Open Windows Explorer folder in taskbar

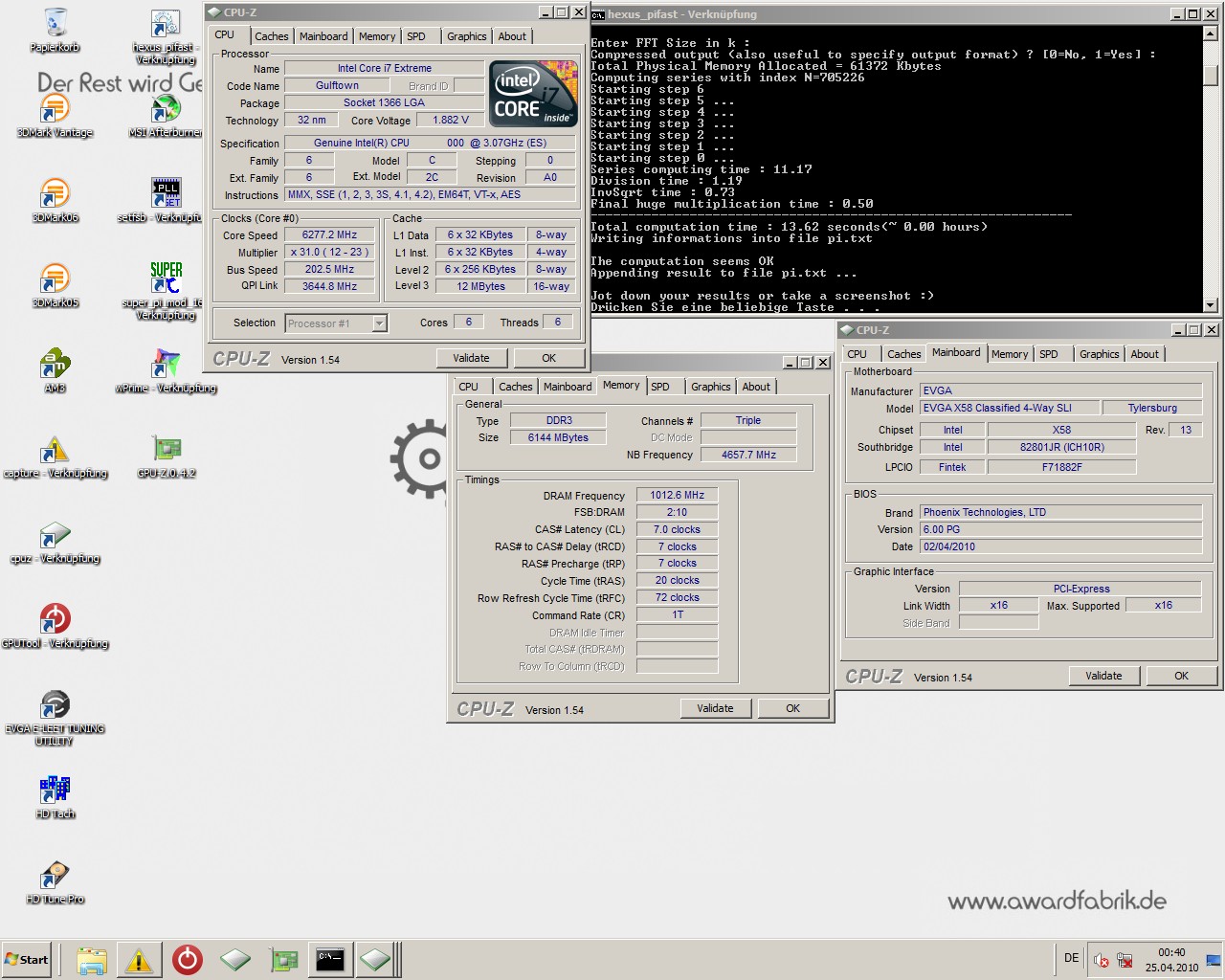(x=92, y=960)
